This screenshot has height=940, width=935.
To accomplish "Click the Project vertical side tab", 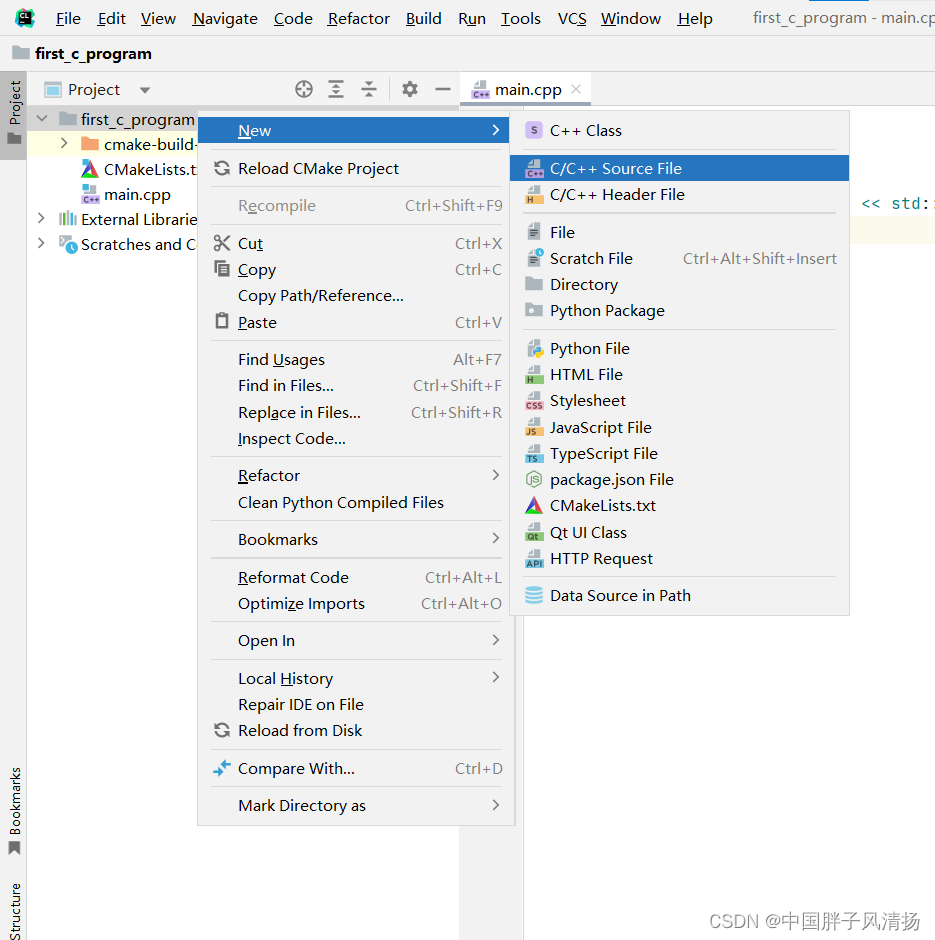I will tap(14, 114).
